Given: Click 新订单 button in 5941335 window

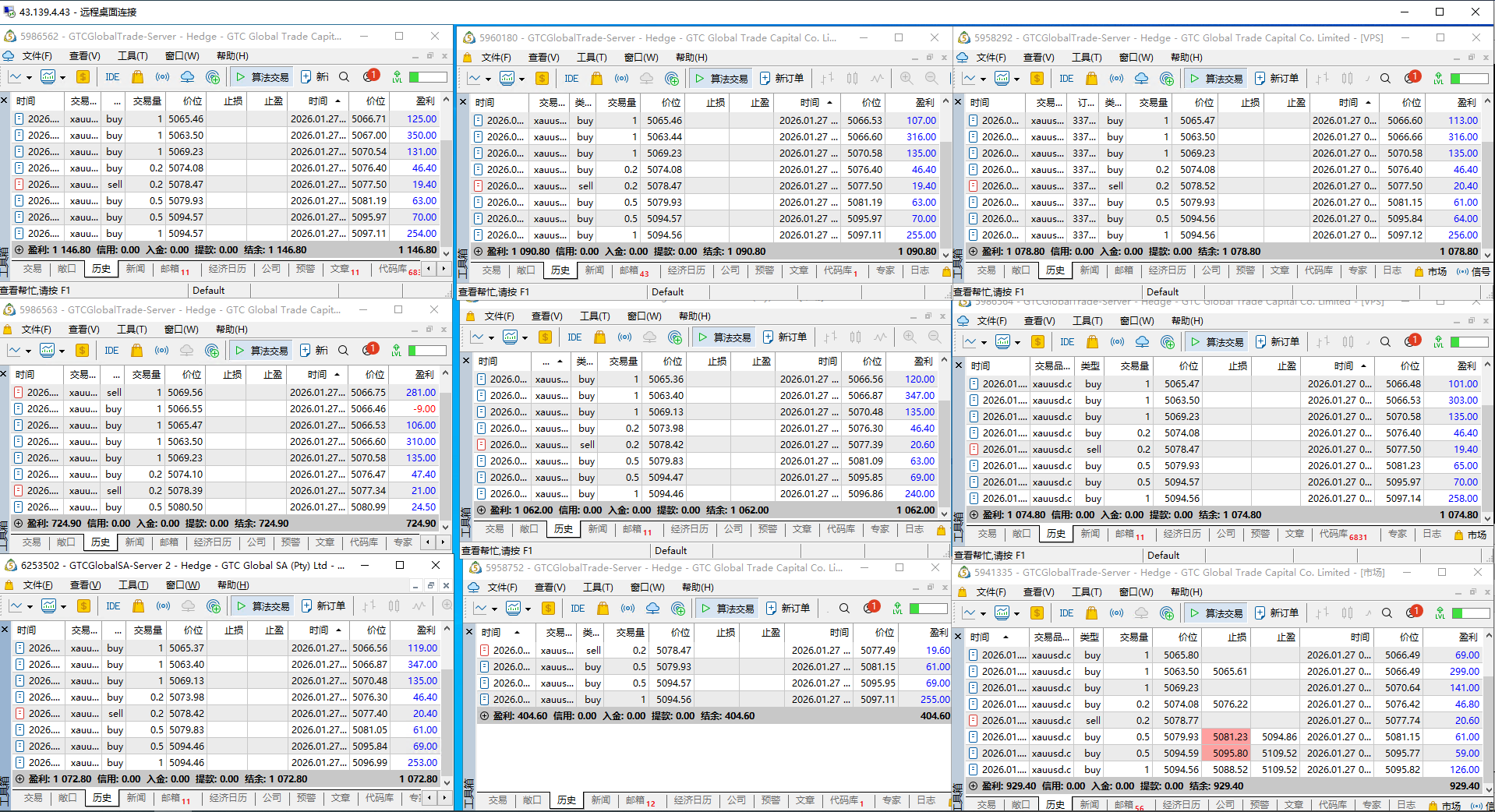Looking at the screenshot, I should (1276, 613).
